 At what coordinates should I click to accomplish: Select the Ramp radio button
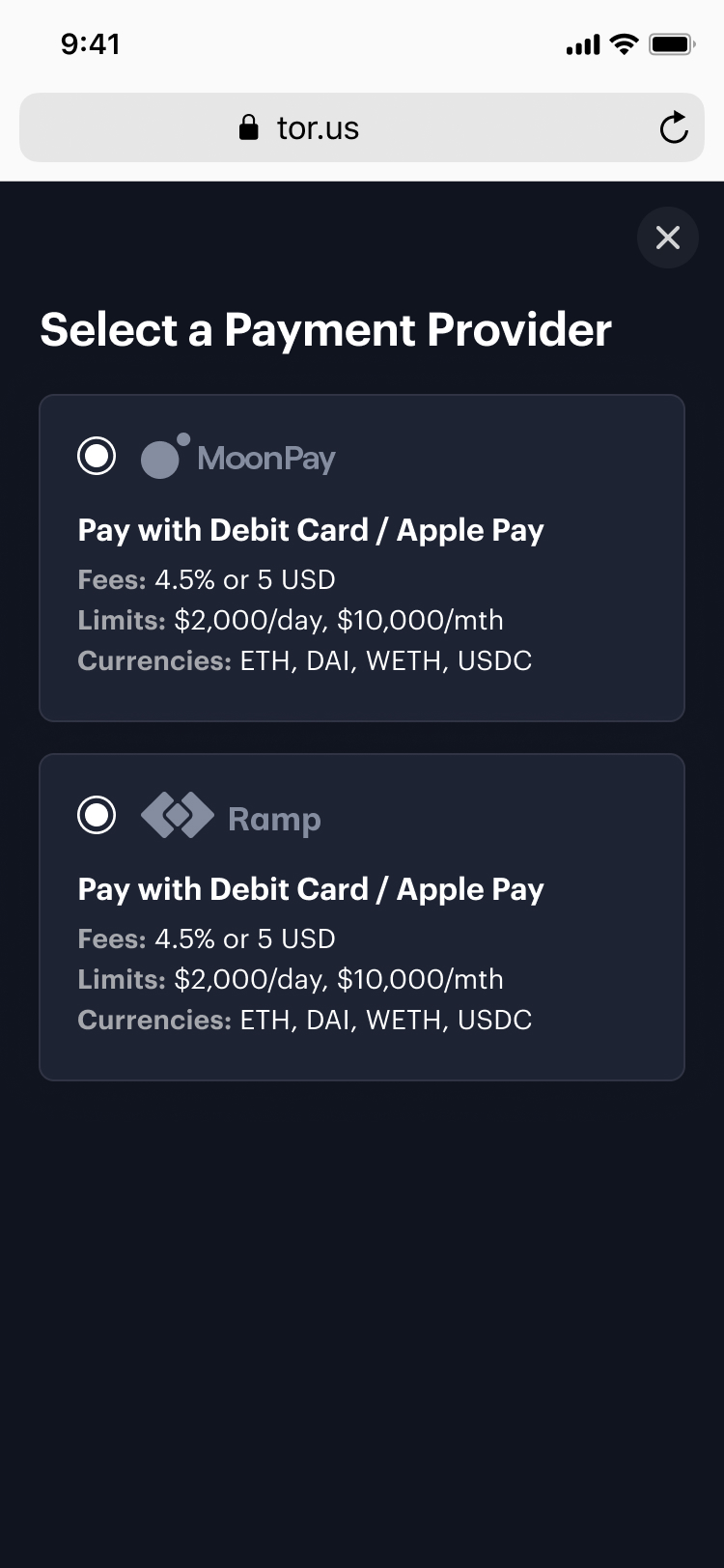[x=97, y=815]
